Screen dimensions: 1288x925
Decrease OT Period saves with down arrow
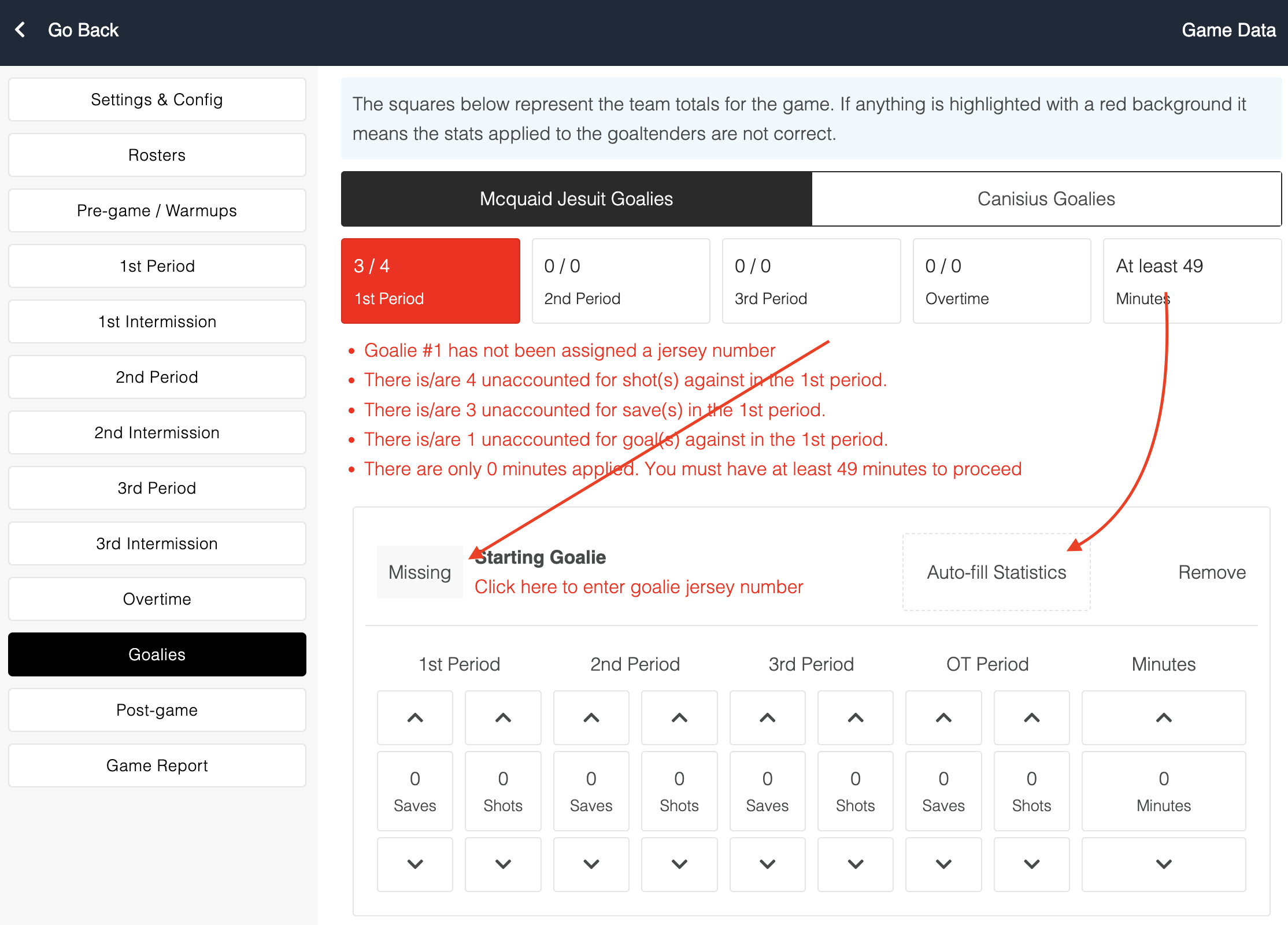[x=943, y=864]
